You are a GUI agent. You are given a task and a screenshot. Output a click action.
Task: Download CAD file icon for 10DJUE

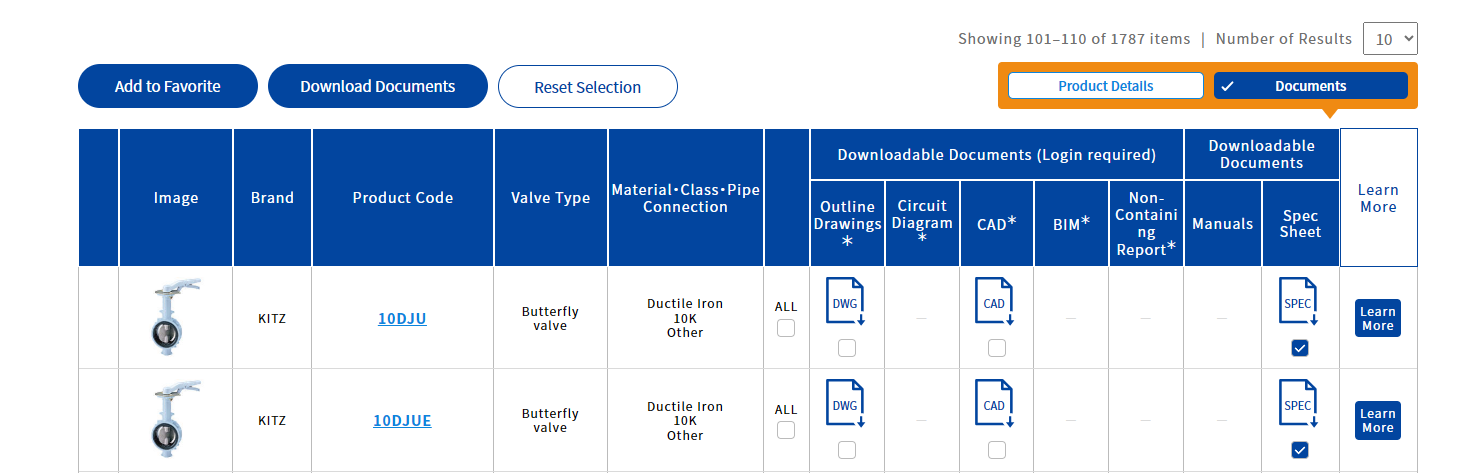pyautogui.click(x=995, y=405)
